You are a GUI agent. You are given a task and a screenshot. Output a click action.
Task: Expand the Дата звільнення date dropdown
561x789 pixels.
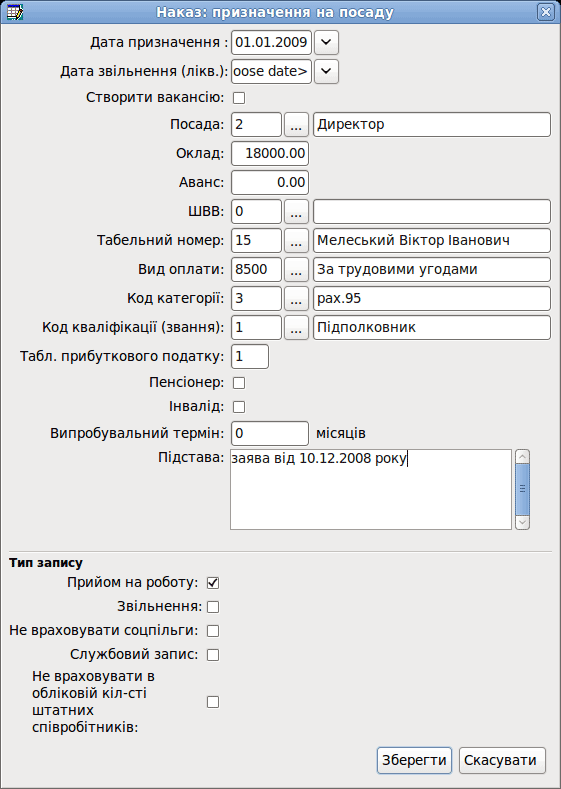point(327,71)
